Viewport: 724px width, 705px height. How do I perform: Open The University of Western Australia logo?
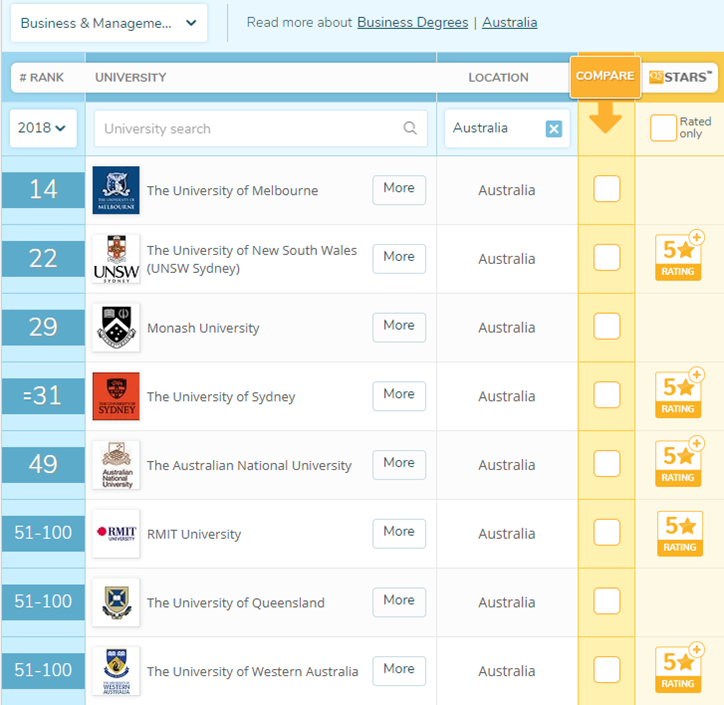point(116,671)
